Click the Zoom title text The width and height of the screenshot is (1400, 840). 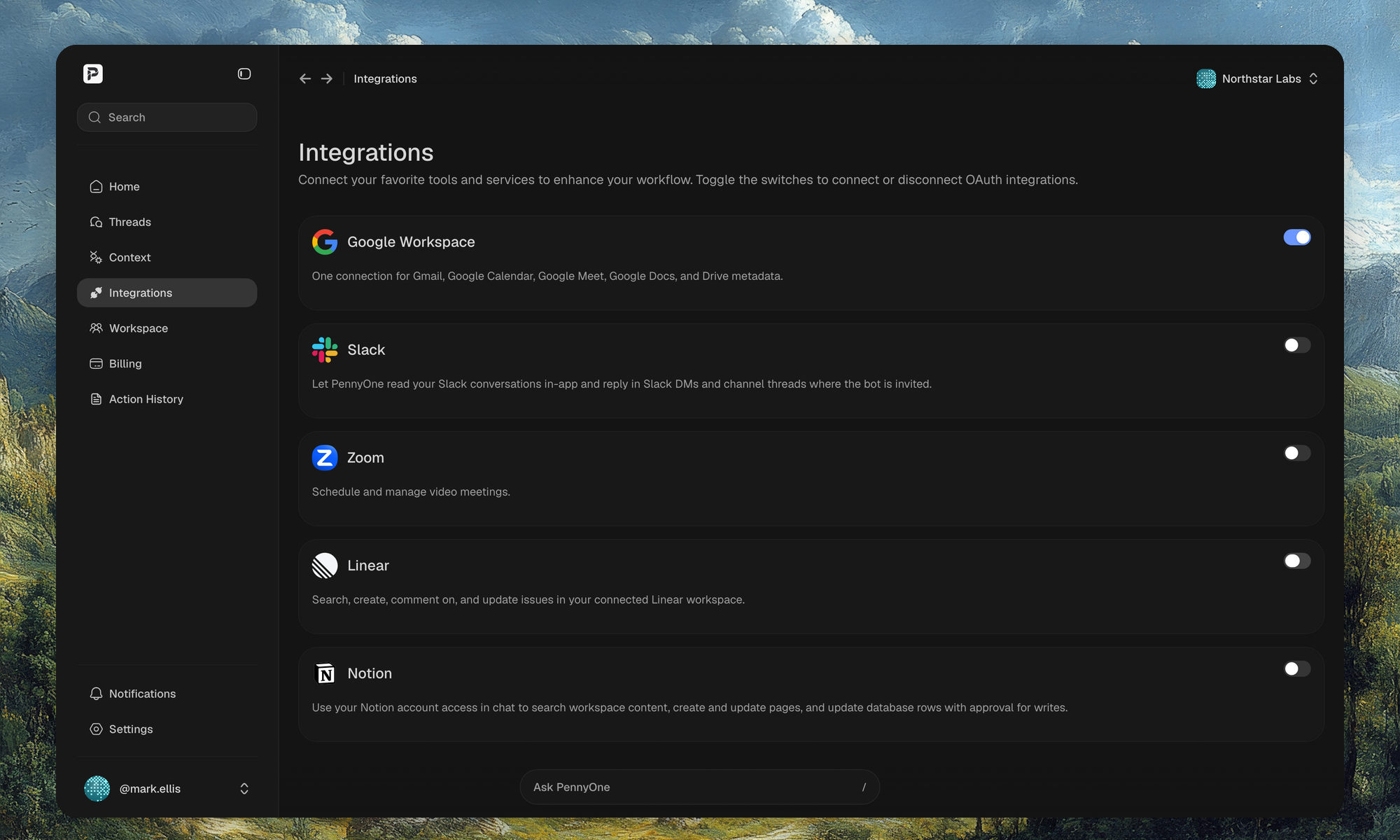[365, 457]
